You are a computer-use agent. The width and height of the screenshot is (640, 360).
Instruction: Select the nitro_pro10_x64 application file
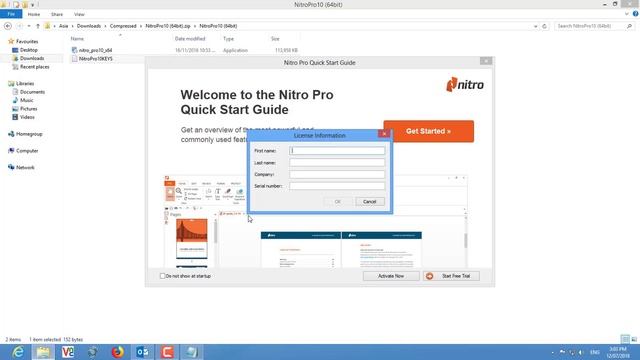coord(96,50)
